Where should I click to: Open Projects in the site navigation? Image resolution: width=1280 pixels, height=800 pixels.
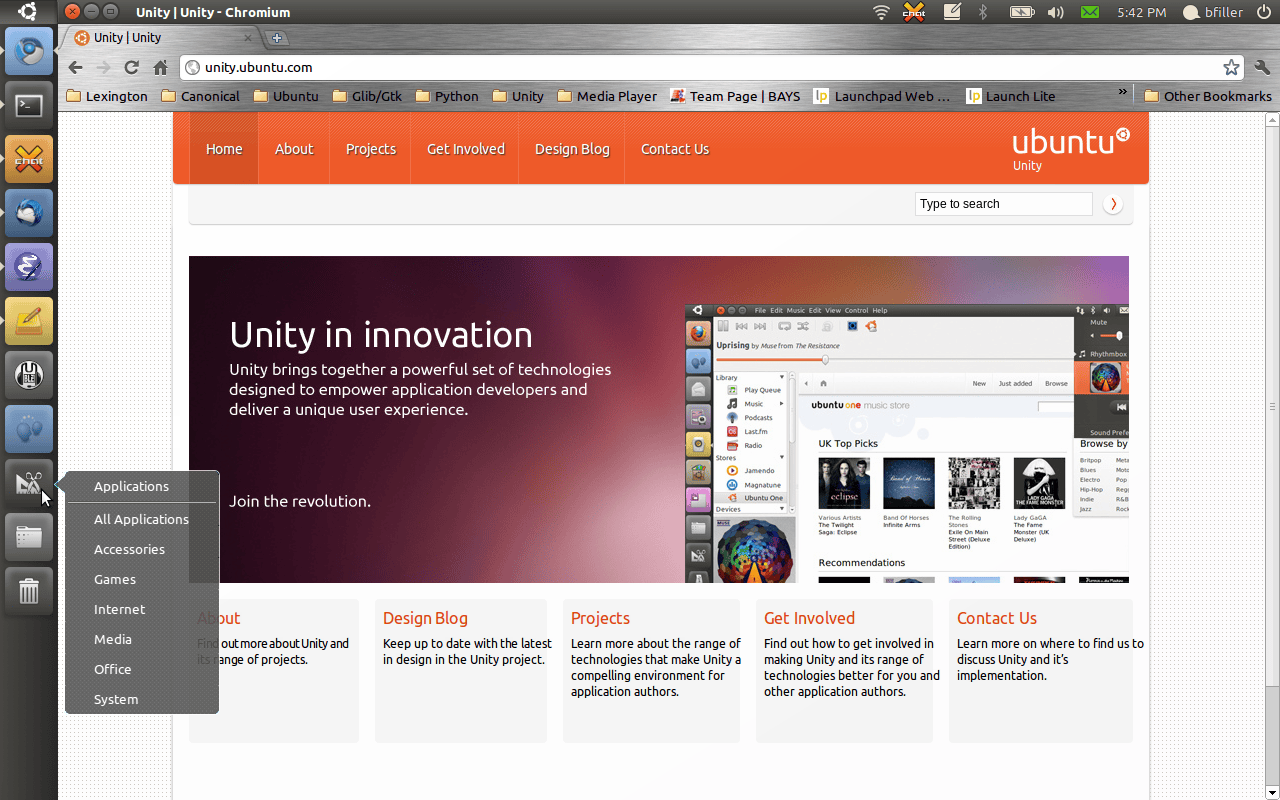(371, 149)
